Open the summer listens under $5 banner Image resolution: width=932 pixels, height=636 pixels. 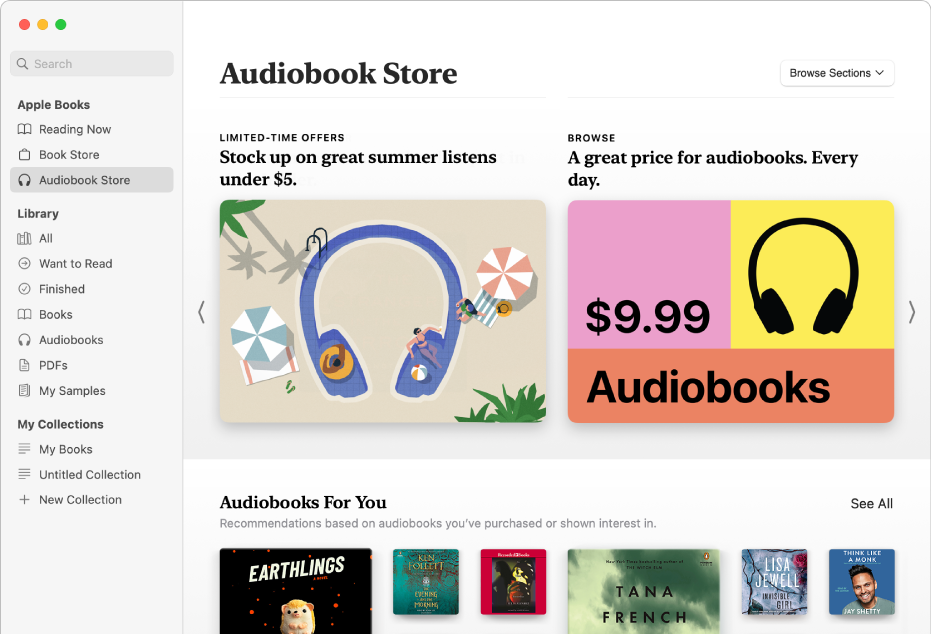tap(383, 311)
